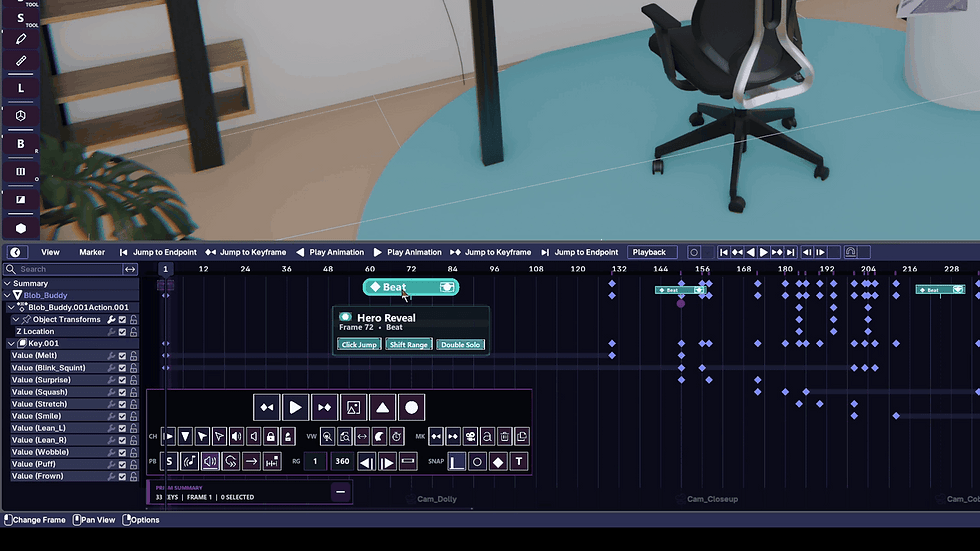Click the frame 1 playhead indicator
The image size is (980, 551).
pyautogui.click(x=166, y=269)
